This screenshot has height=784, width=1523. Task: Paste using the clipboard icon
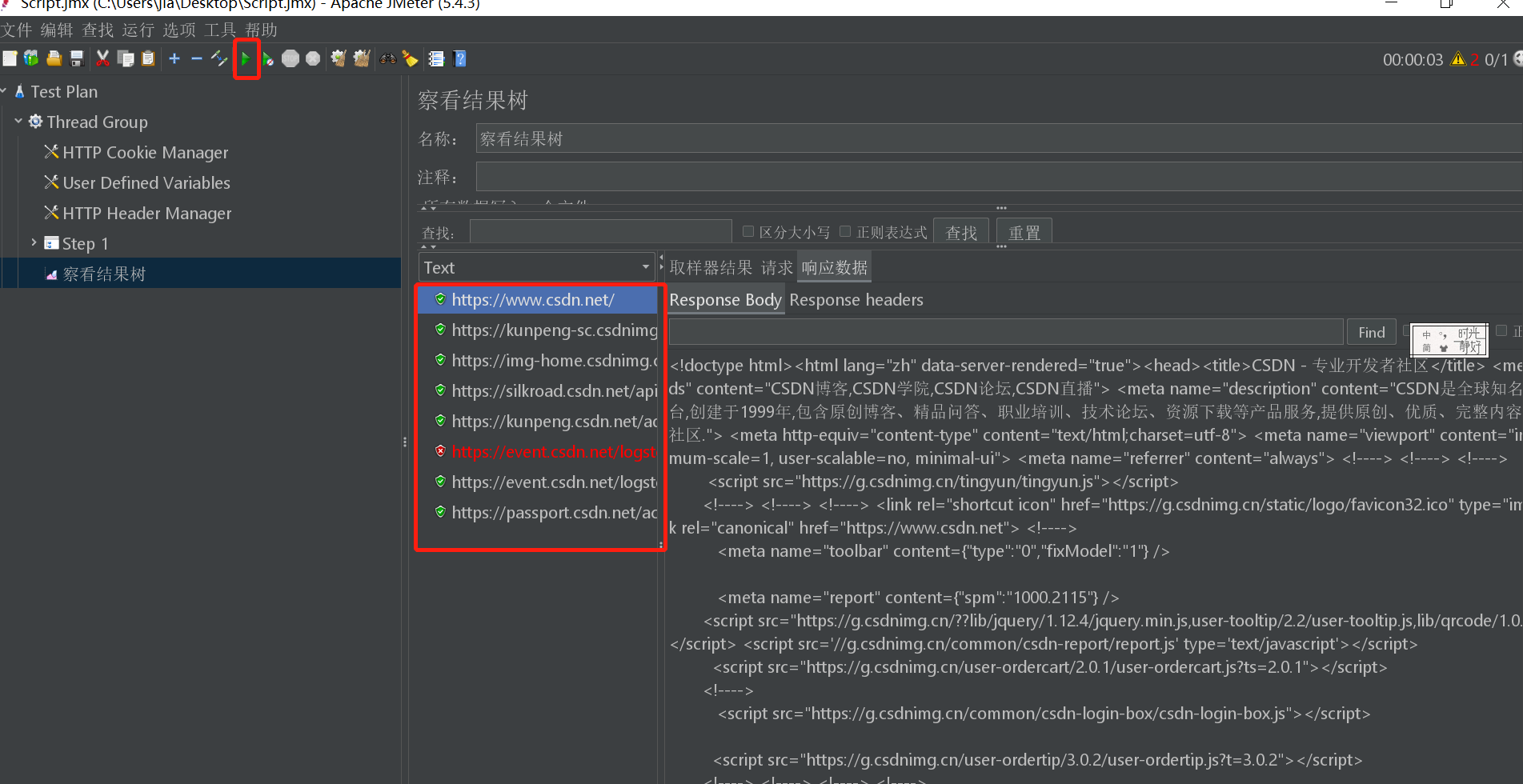coord(148,58)
